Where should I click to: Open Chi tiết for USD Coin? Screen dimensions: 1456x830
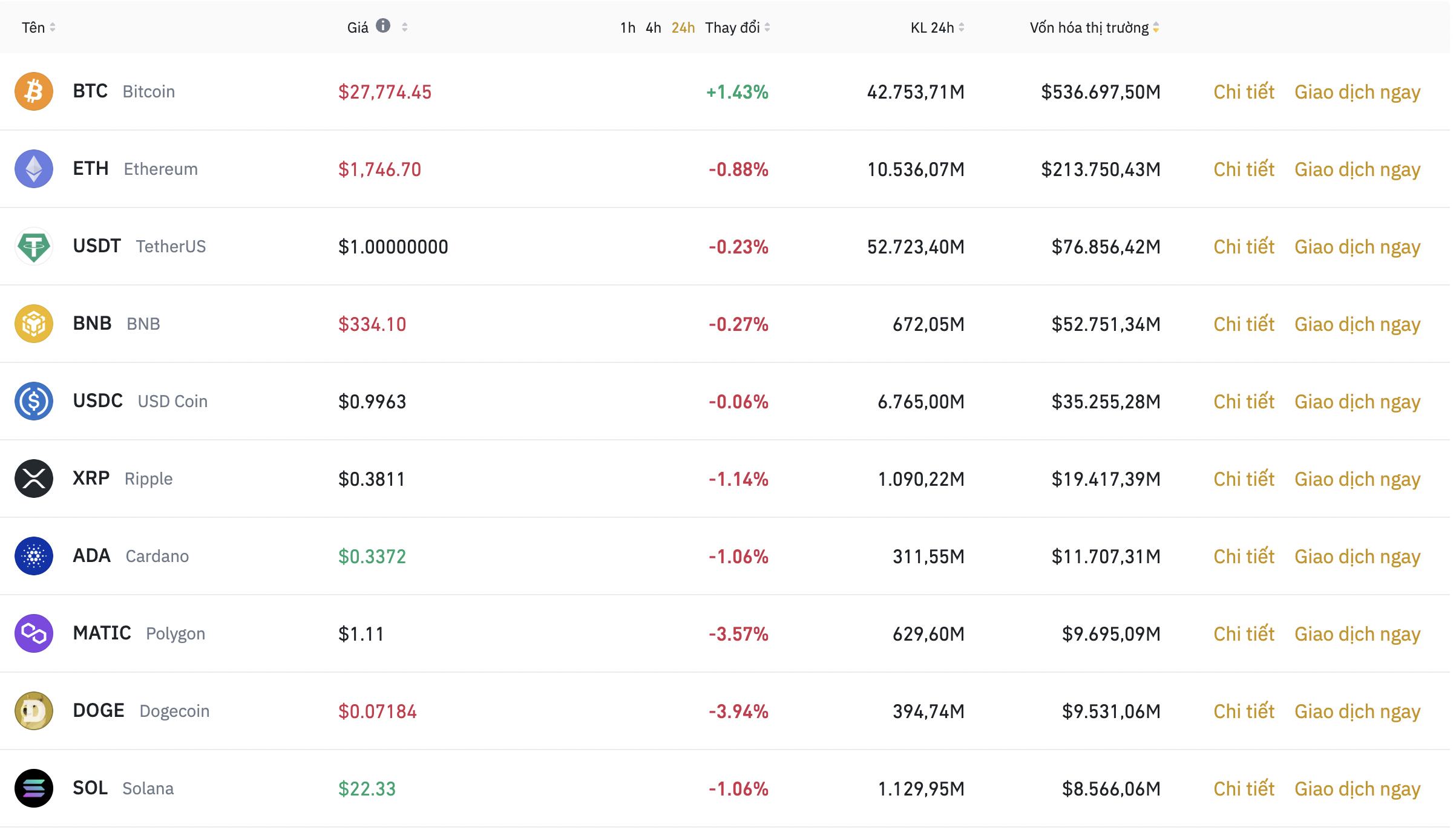pos(1244,401)
